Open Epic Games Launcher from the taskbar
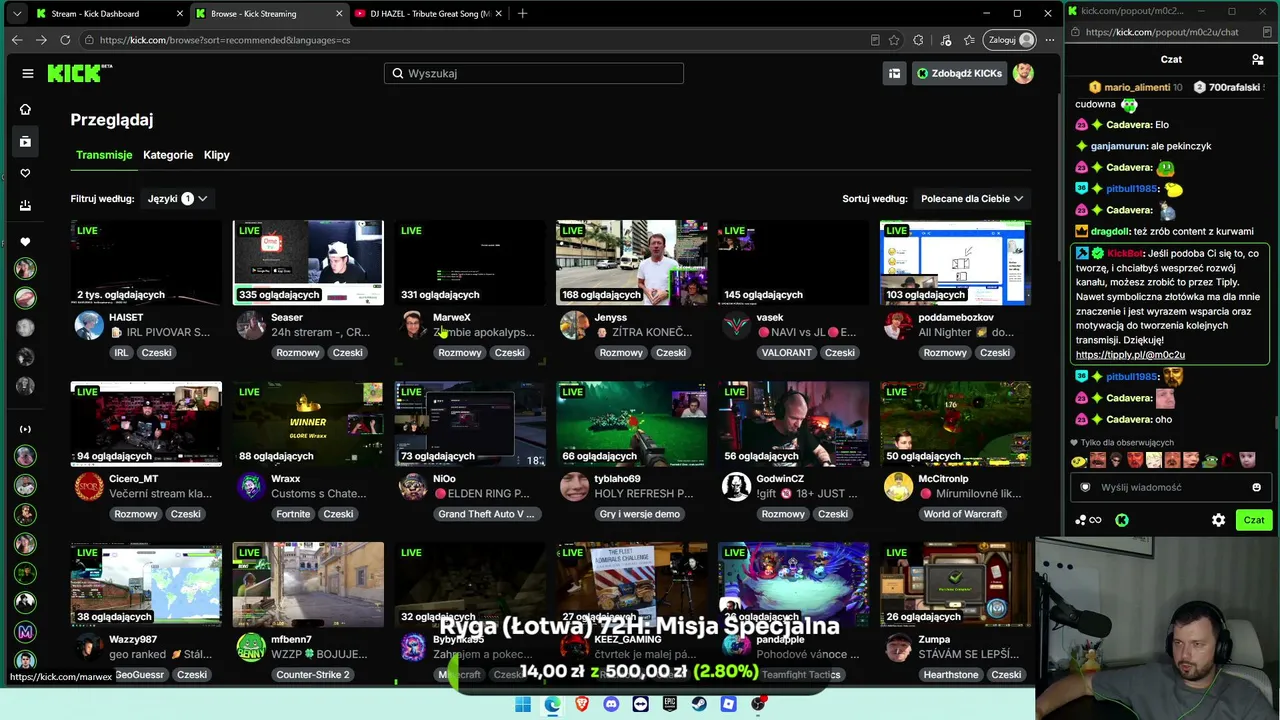 pos(670,704)
